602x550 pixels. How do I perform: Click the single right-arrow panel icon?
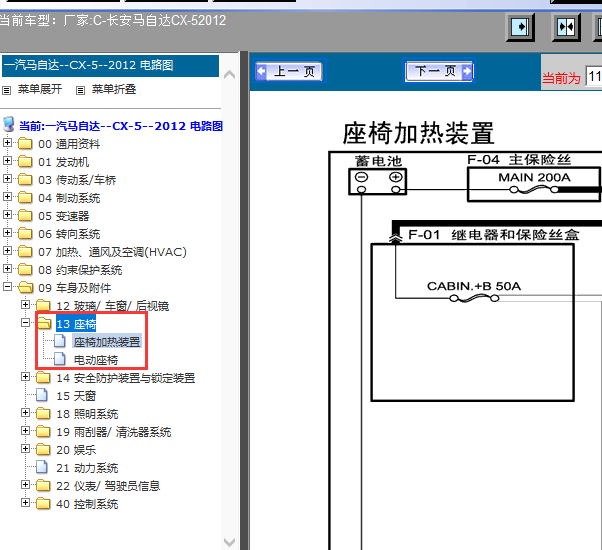pos(520,27)
